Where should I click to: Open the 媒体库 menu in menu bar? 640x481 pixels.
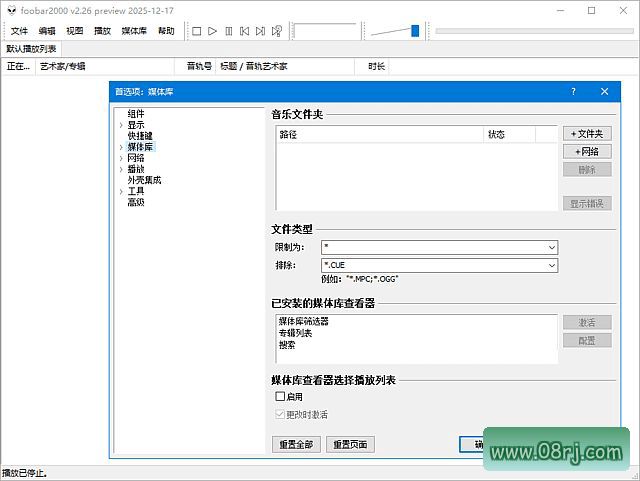coord(134,31)
